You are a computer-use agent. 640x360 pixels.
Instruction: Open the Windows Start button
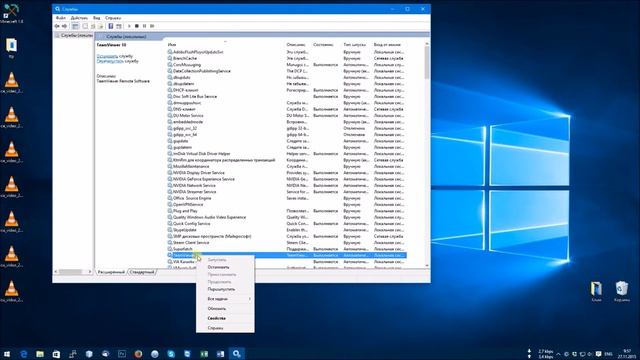7,354
